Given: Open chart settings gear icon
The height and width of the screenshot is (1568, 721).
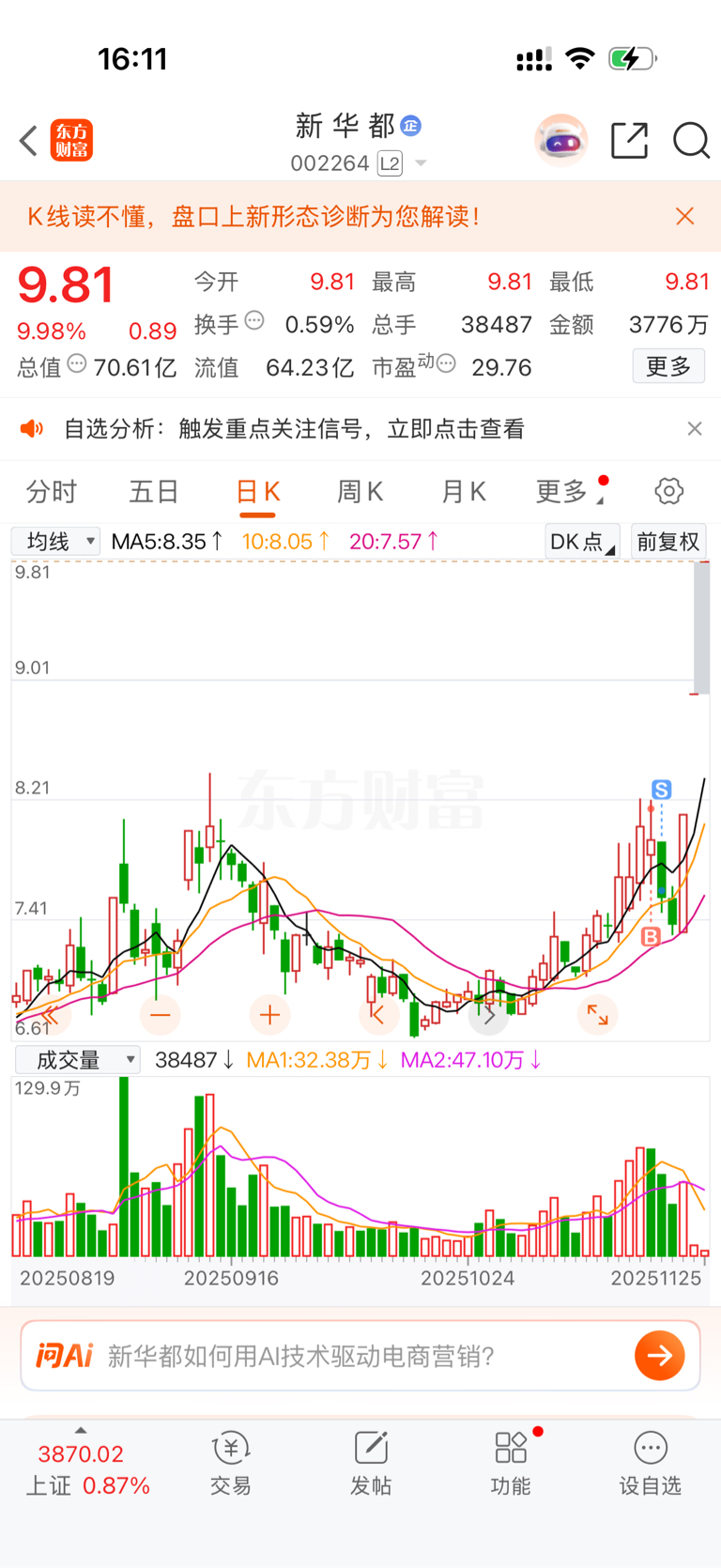Looking at the screenshot, I should tap(668, 491).
